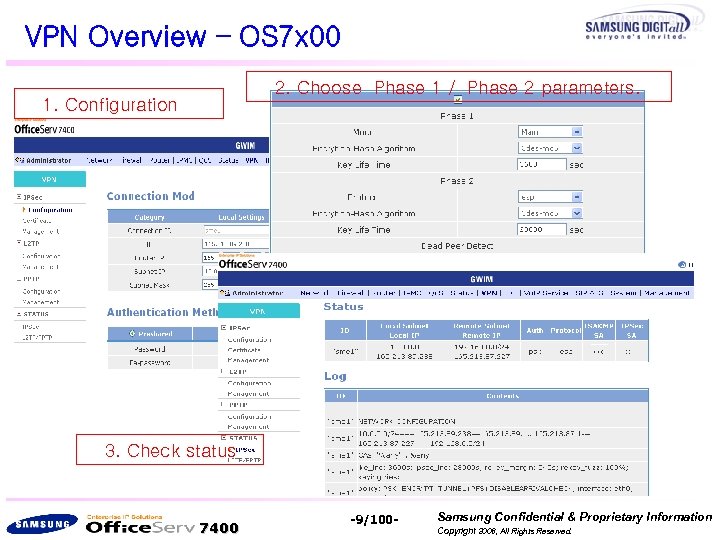The image size is (720, 540).
Task: Toggle the checkbox above Phase 1 header
Action: (x=458, y=99)
